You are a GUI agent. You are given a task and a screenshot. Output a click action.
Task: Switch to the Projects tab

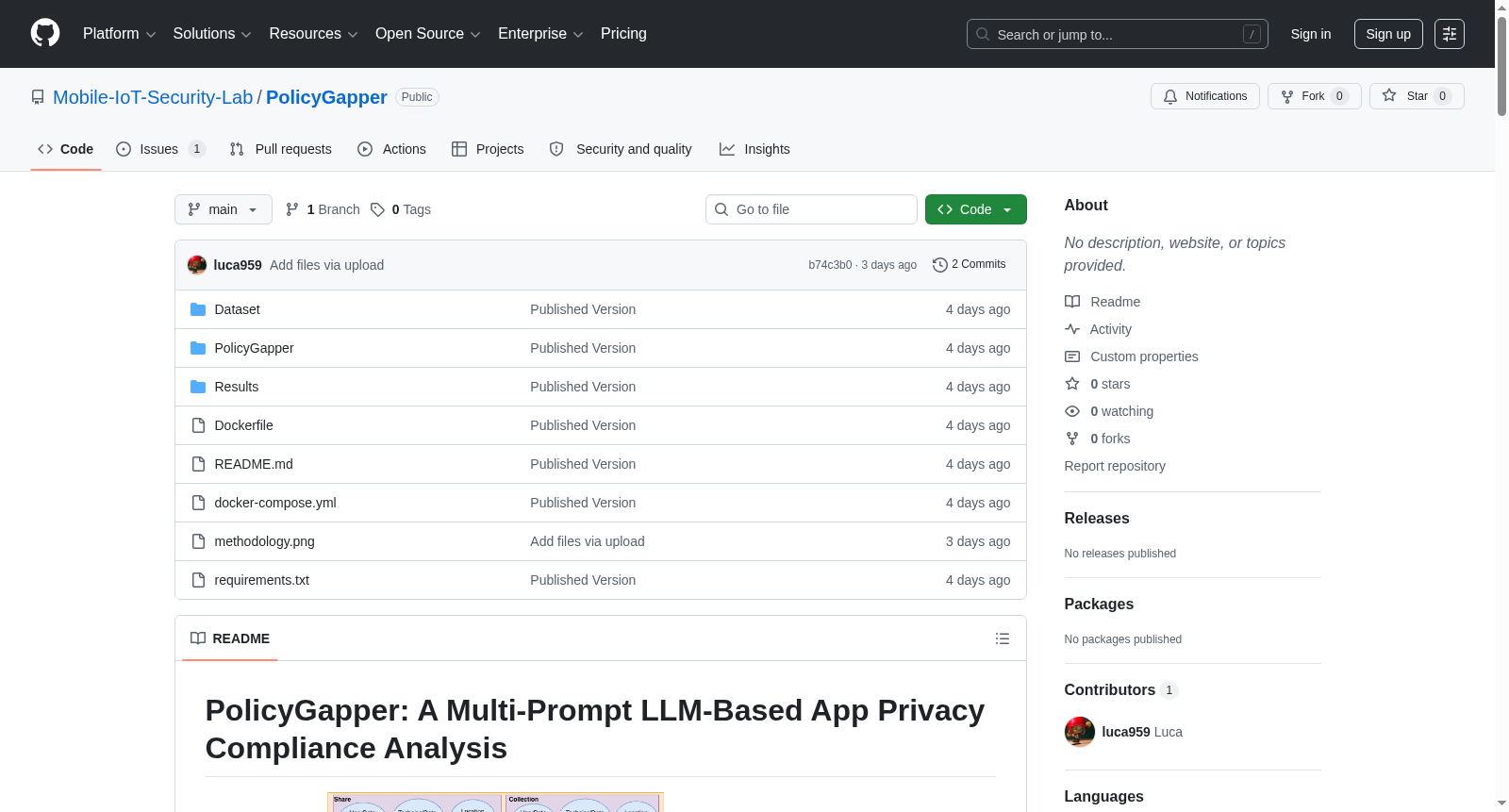coord(488,149)
